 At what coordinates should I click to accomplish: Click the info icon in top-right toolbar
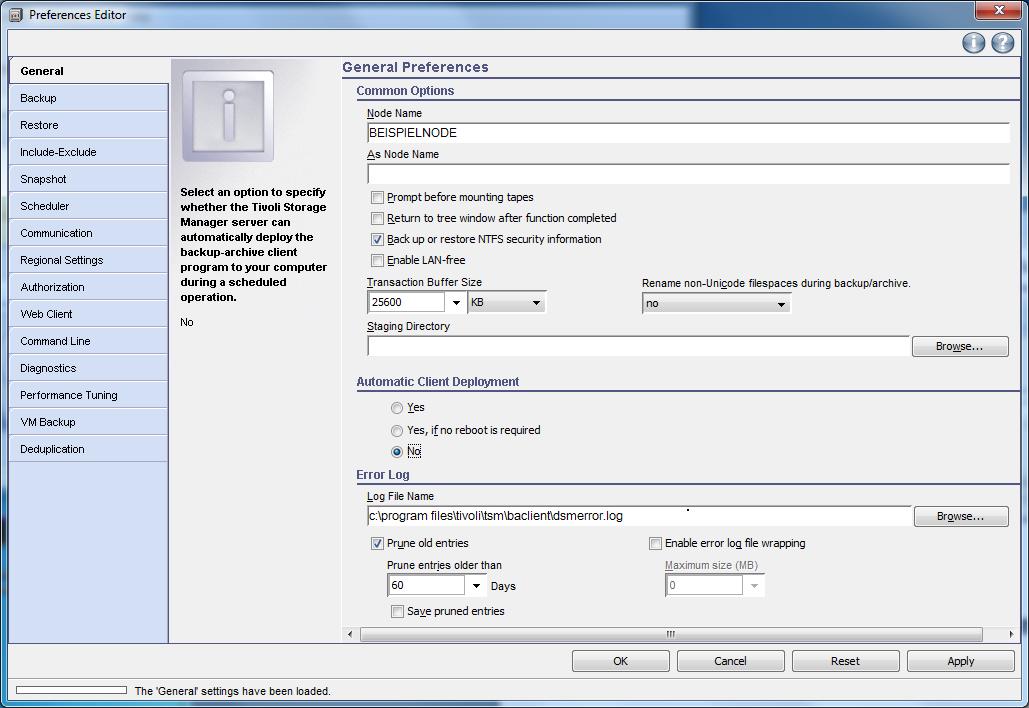coord(973,42)
